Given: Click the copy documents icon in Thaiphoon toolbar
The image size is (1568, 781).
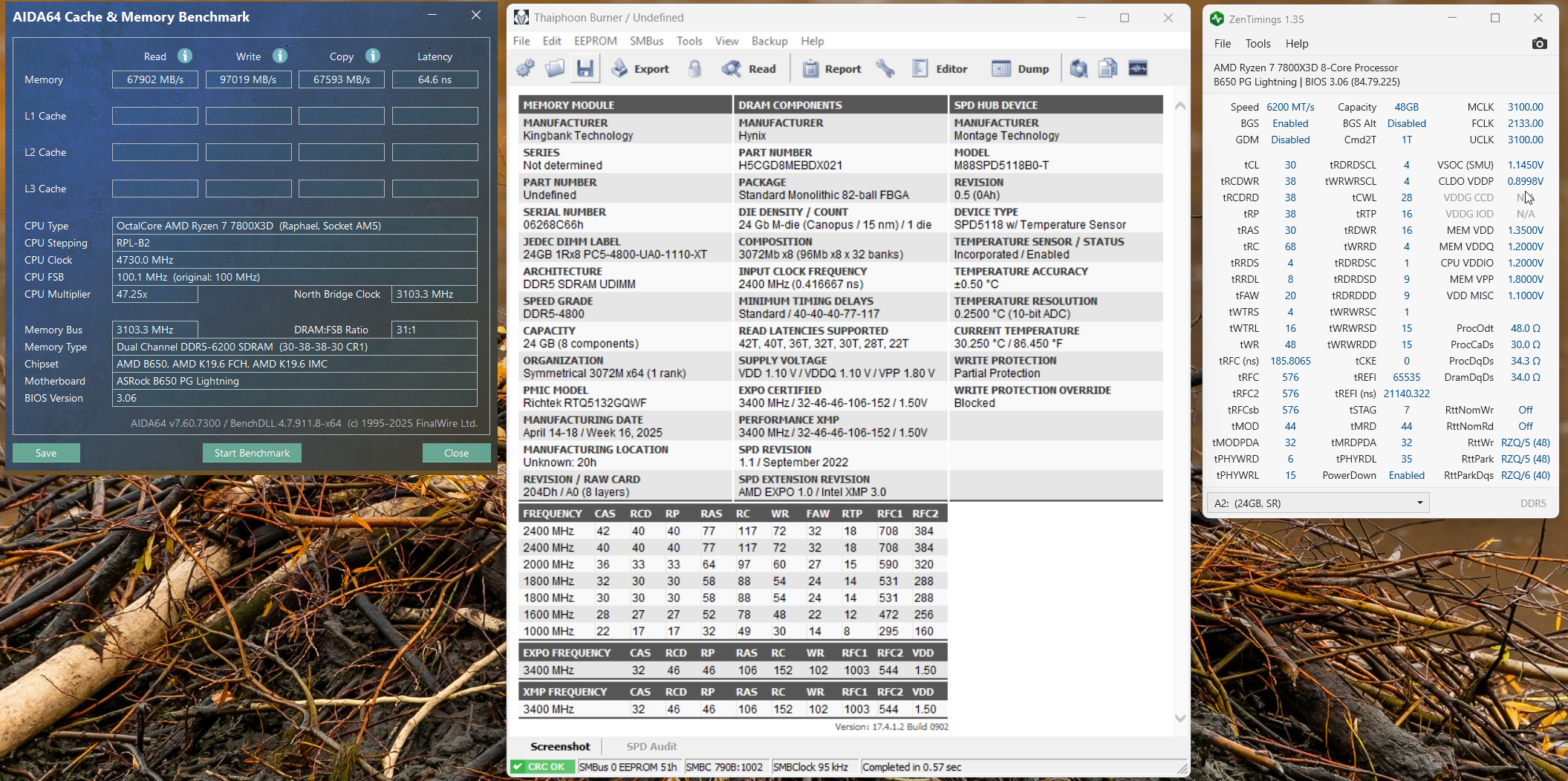Looking at the screenshot, I should tap(1108, 69).
